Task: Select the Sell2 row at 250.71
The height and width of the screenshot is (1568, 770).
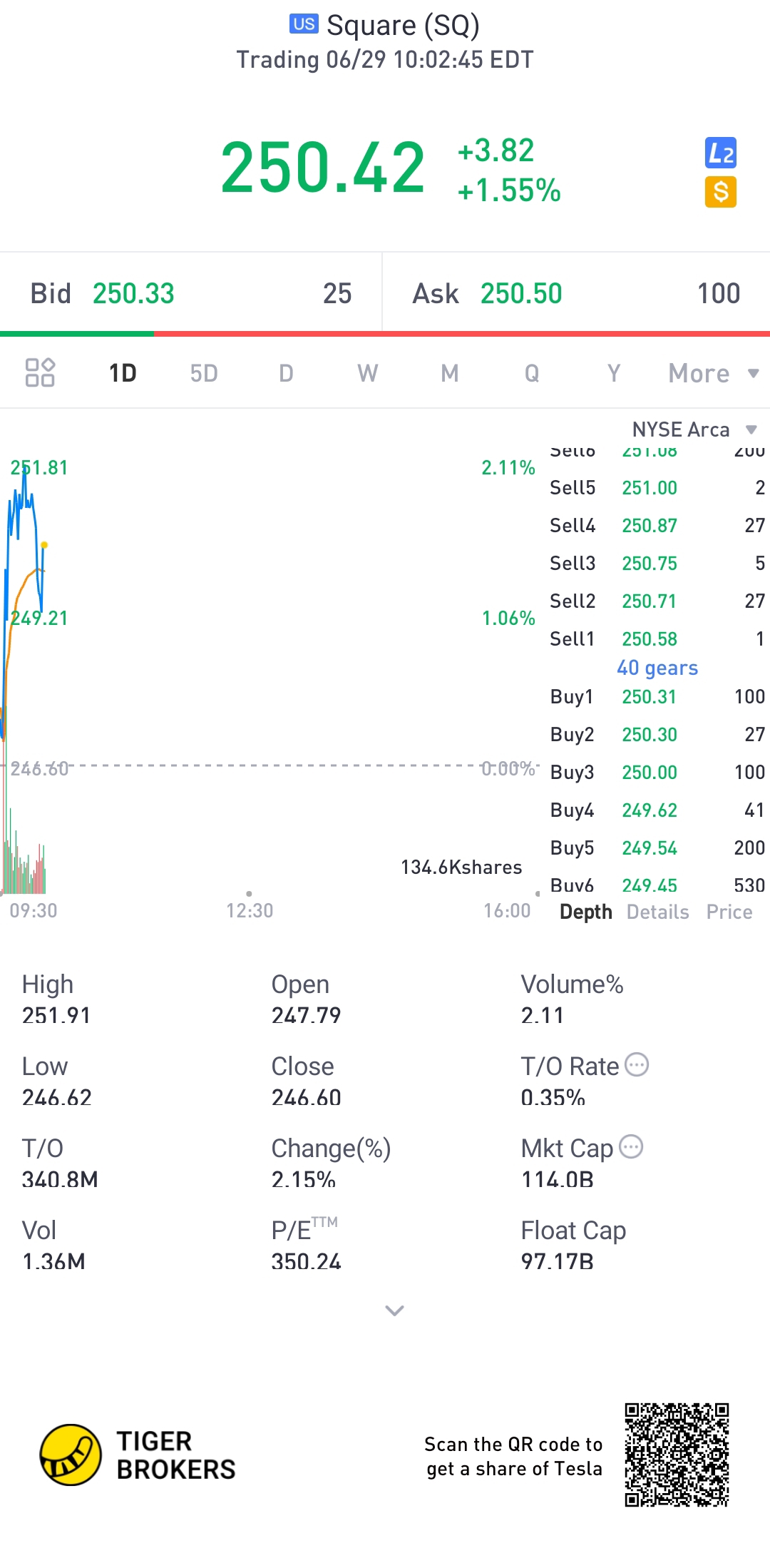Action: (657, 601)
